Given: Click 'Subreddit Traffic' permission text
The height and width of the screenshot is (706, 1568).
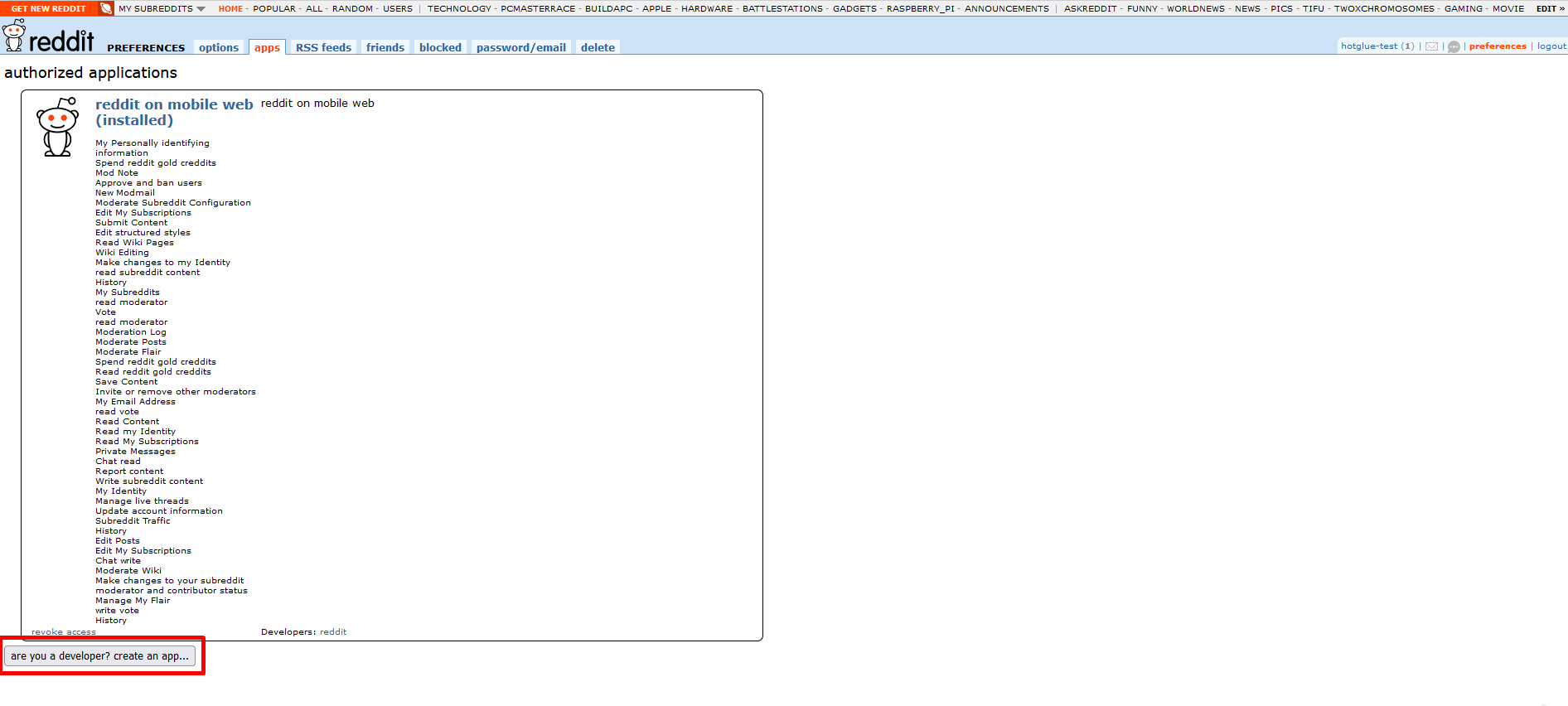Looking at the screenshot, I should point(133,521).
